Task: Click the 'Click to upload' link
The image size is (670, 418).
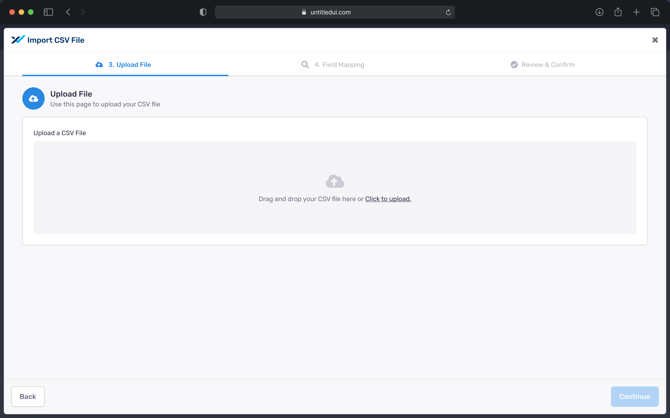Action: pyautogui.click(x=388, y=199)
